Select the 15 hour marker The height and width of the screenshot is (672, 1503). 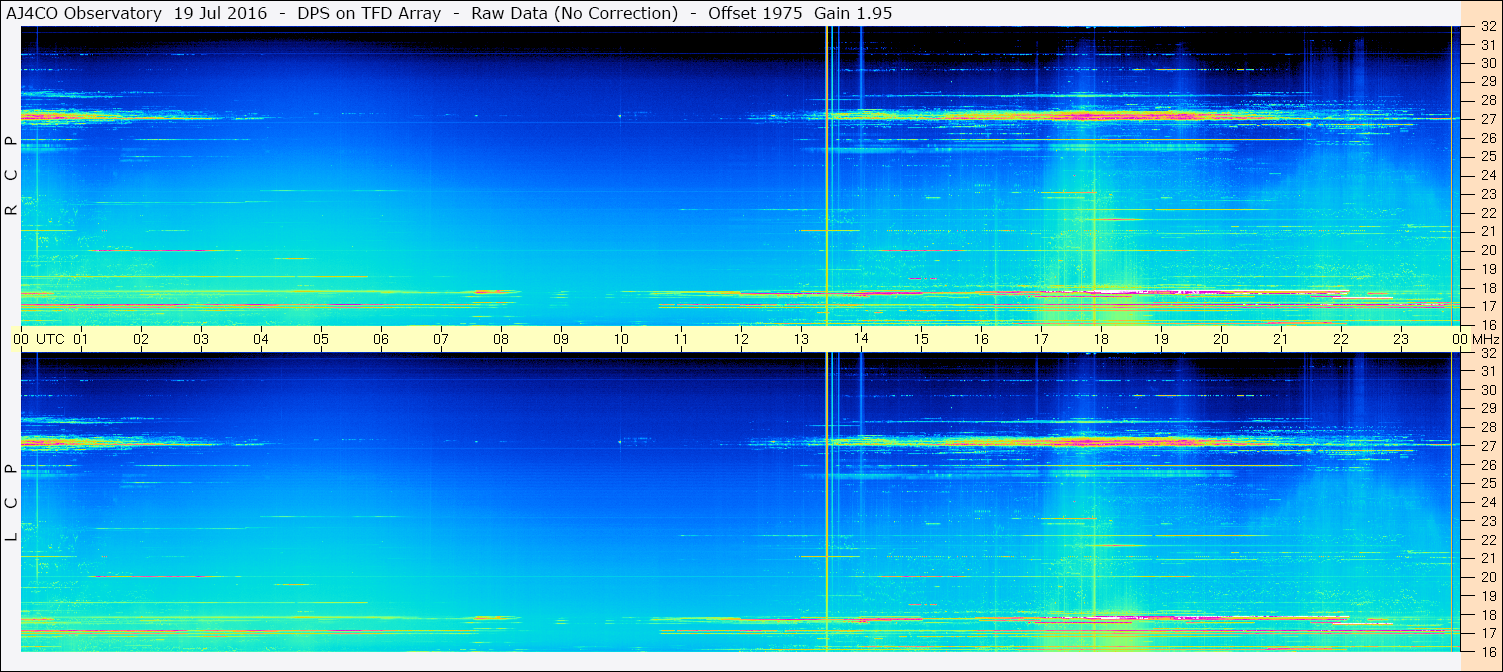tap(921, 339)
